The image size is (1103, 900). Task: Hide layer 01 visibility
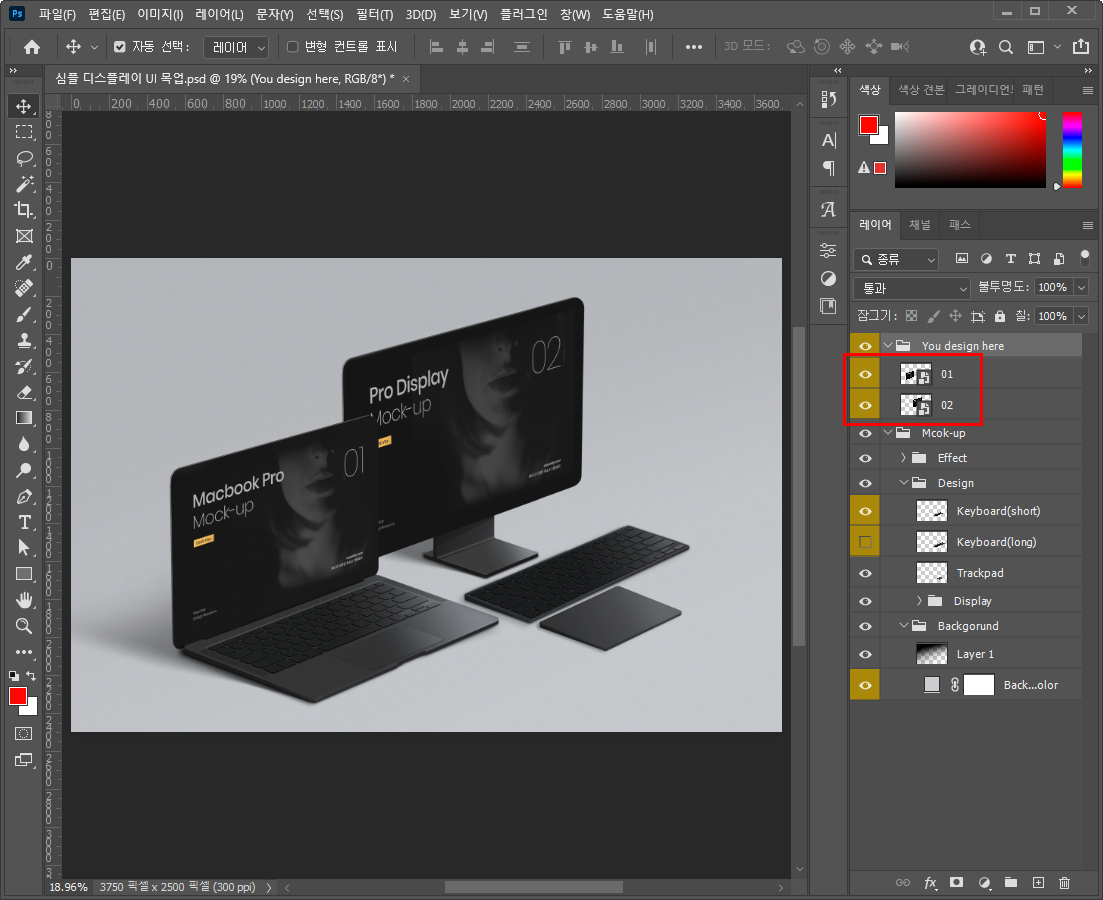click(x=865, y=374)
